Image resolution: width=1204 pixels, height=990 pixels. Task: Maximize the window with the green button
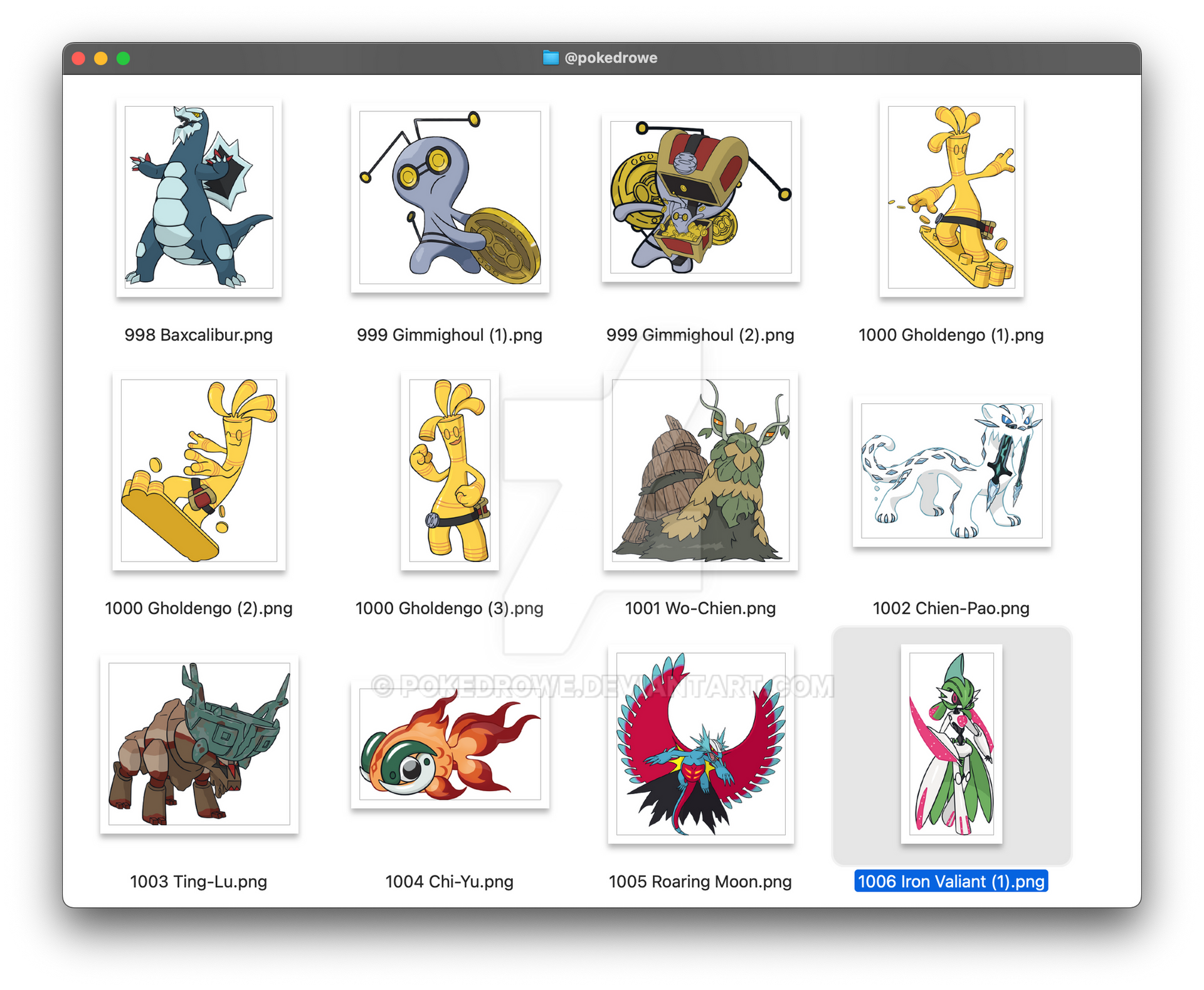[124, 58]
